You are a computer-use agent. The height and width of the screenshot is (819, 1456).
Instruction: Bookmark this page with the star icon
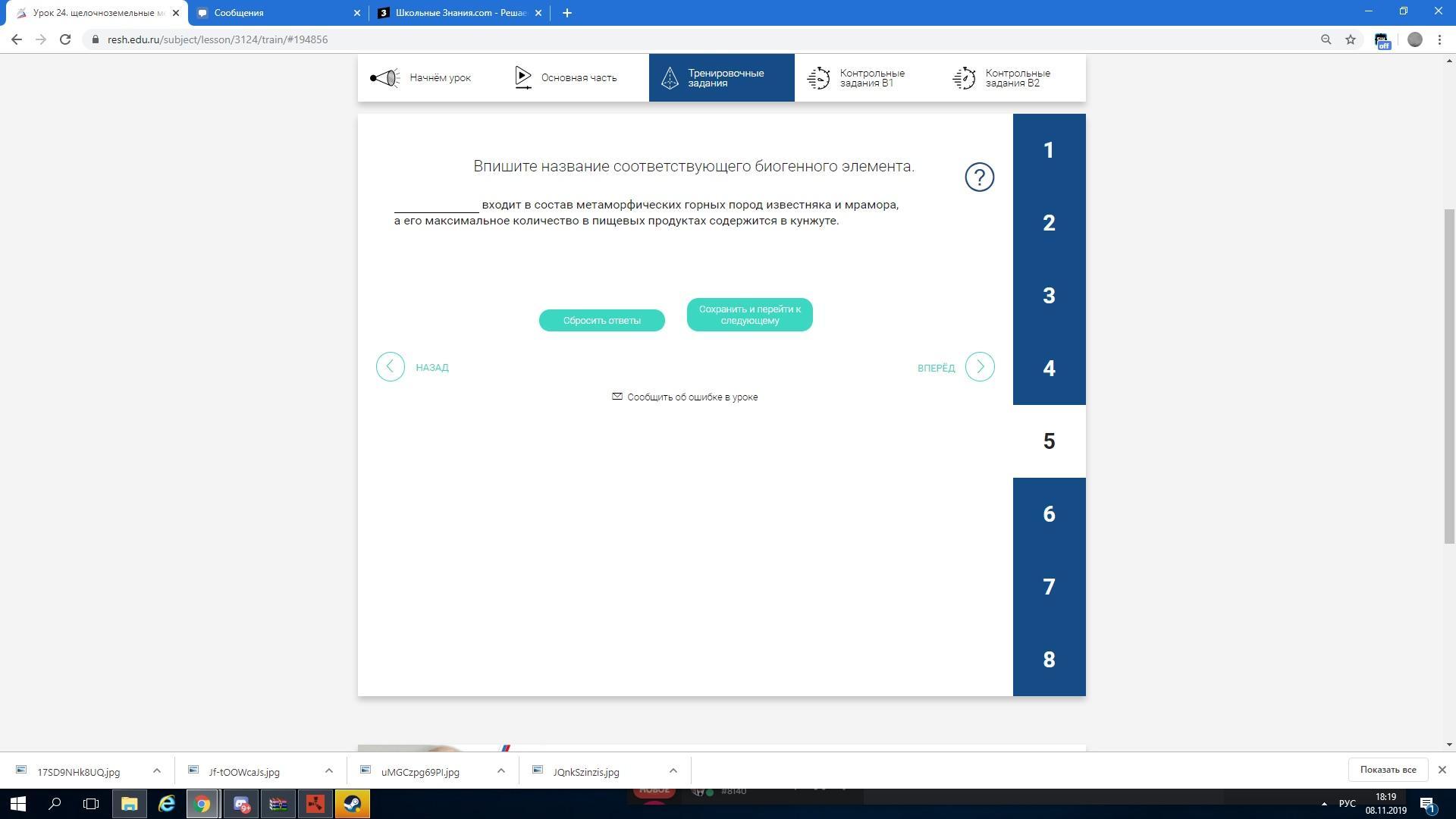point(1350,39)
